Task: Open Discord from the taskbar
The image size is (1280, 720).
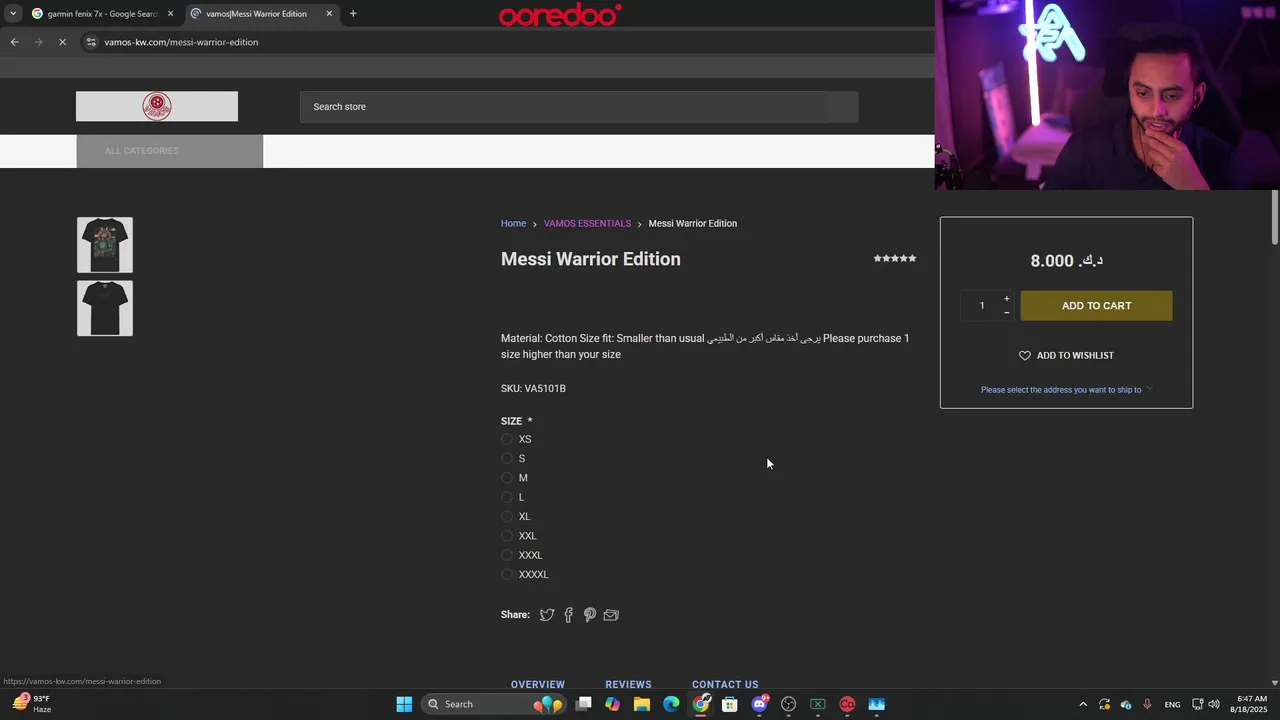Action: [x=760, y=704]
